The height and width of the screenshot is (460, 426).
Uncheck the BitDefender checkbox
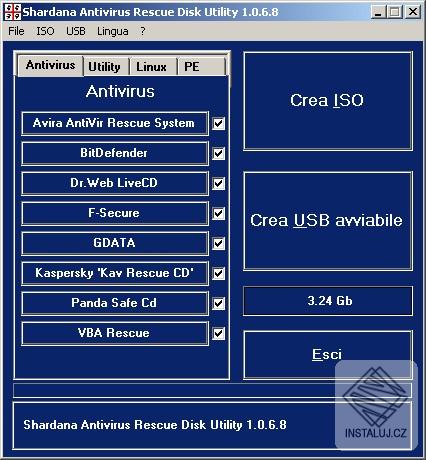click(219, 153)
